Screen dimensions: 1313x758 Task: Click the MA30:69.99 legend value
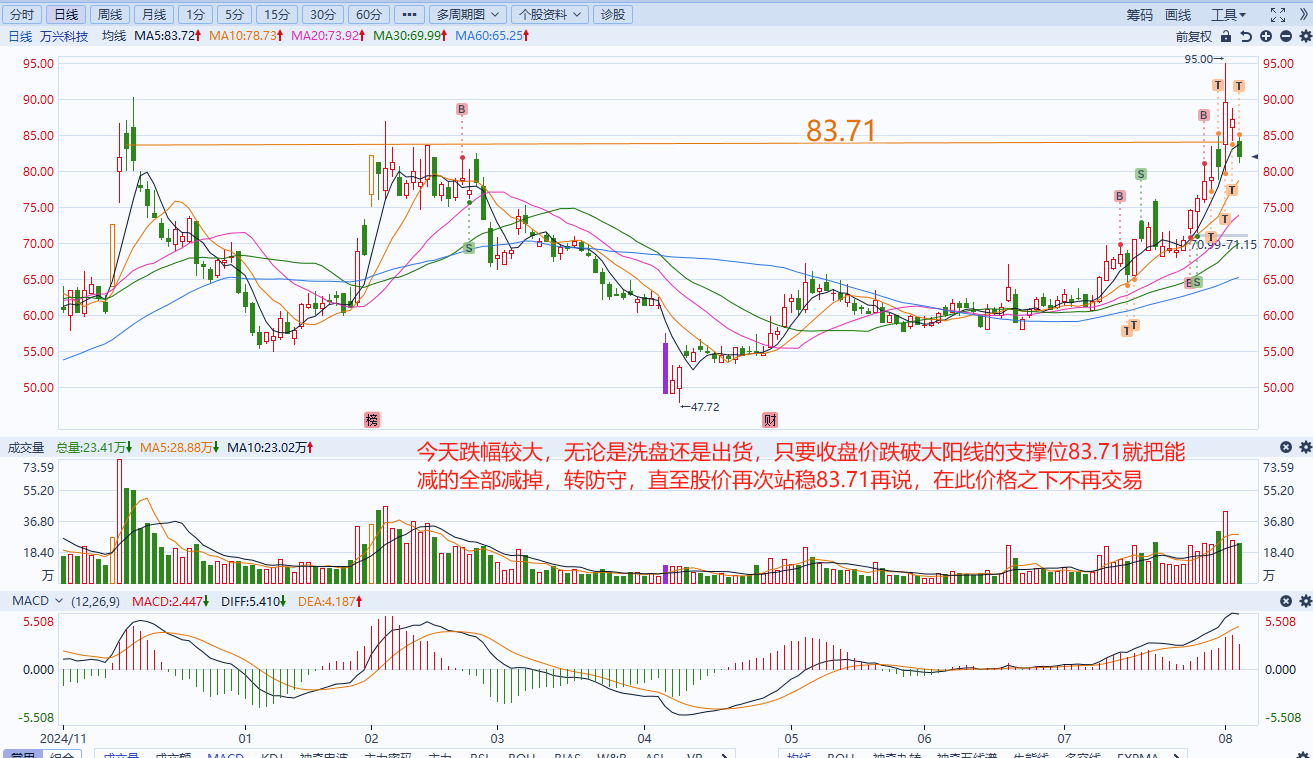pos(412,36)
